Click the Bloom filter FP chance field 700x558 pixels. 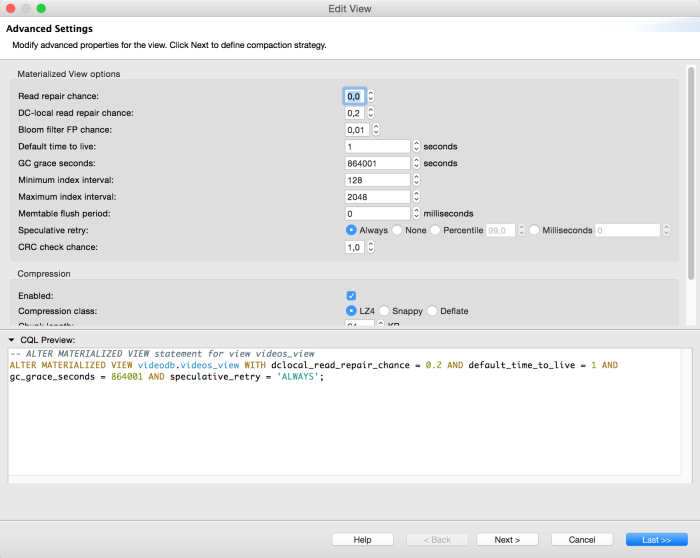(357, 130)
